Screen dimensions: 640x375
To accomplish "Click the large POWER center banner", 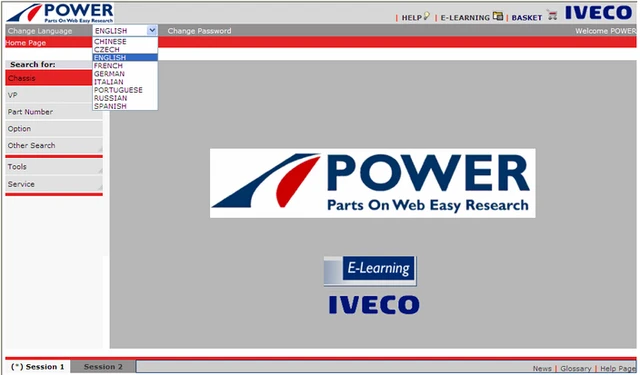I will pos(373,183).
